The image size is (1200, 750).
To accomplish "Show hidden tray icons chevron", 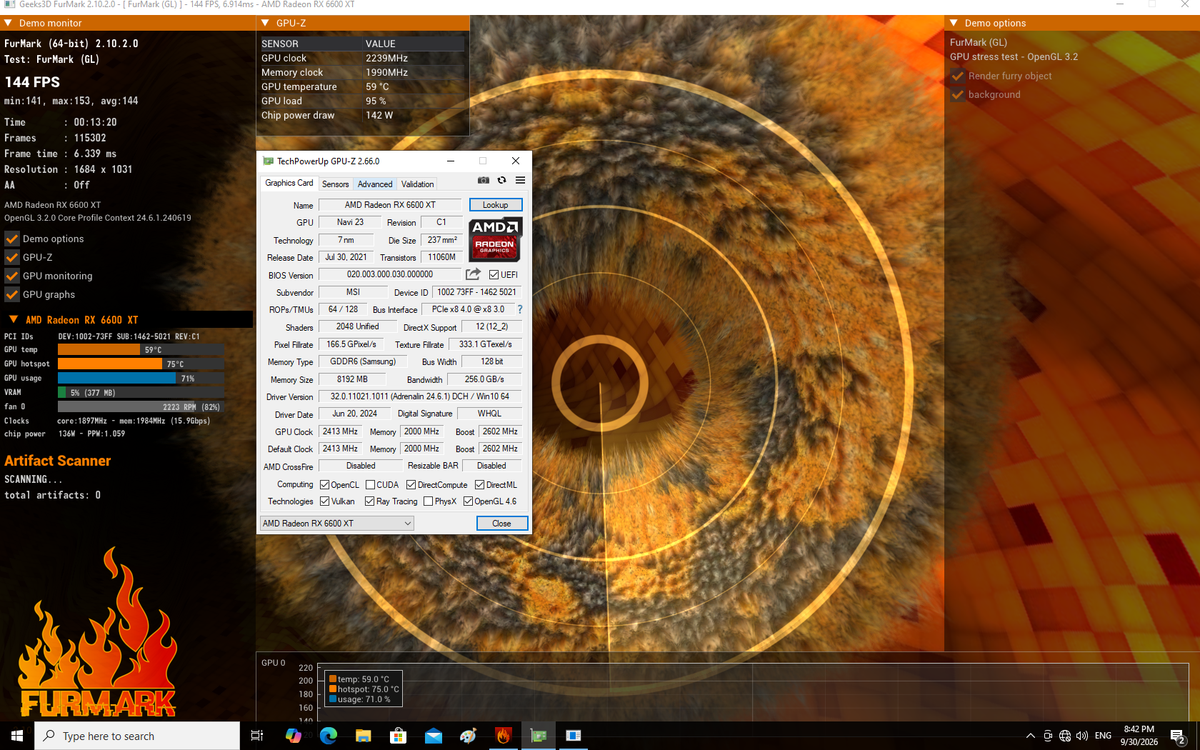I will pos(1031,736).
